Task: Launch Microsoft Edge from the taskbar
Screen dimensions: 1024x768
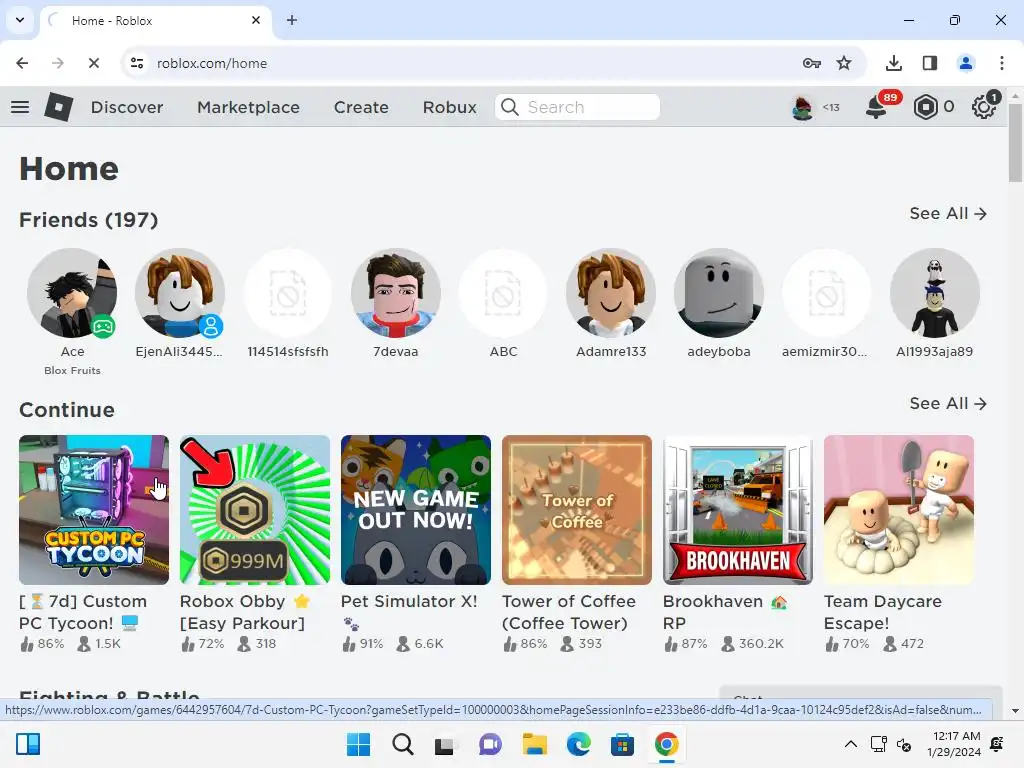Action: pos(578,744)
